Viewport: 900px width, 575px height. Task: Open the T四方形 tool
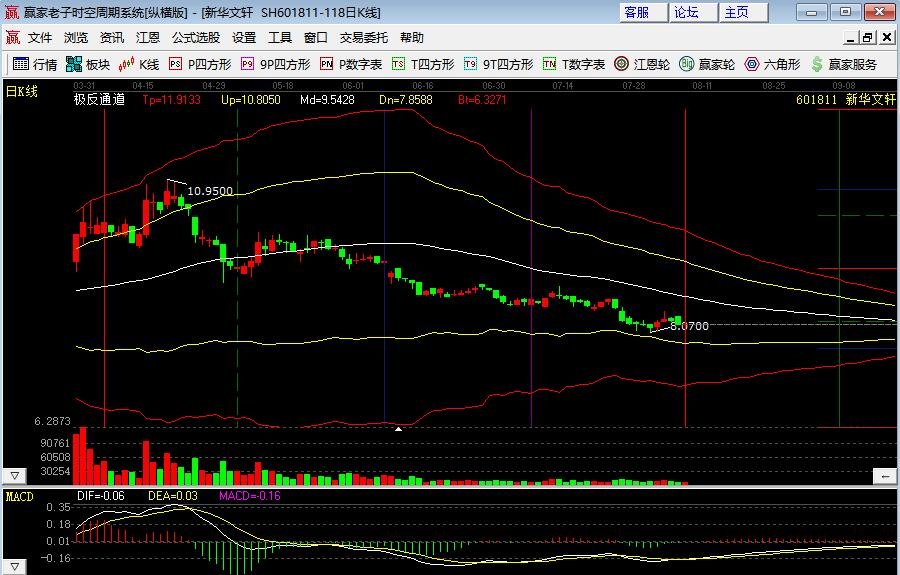(423, 64)
